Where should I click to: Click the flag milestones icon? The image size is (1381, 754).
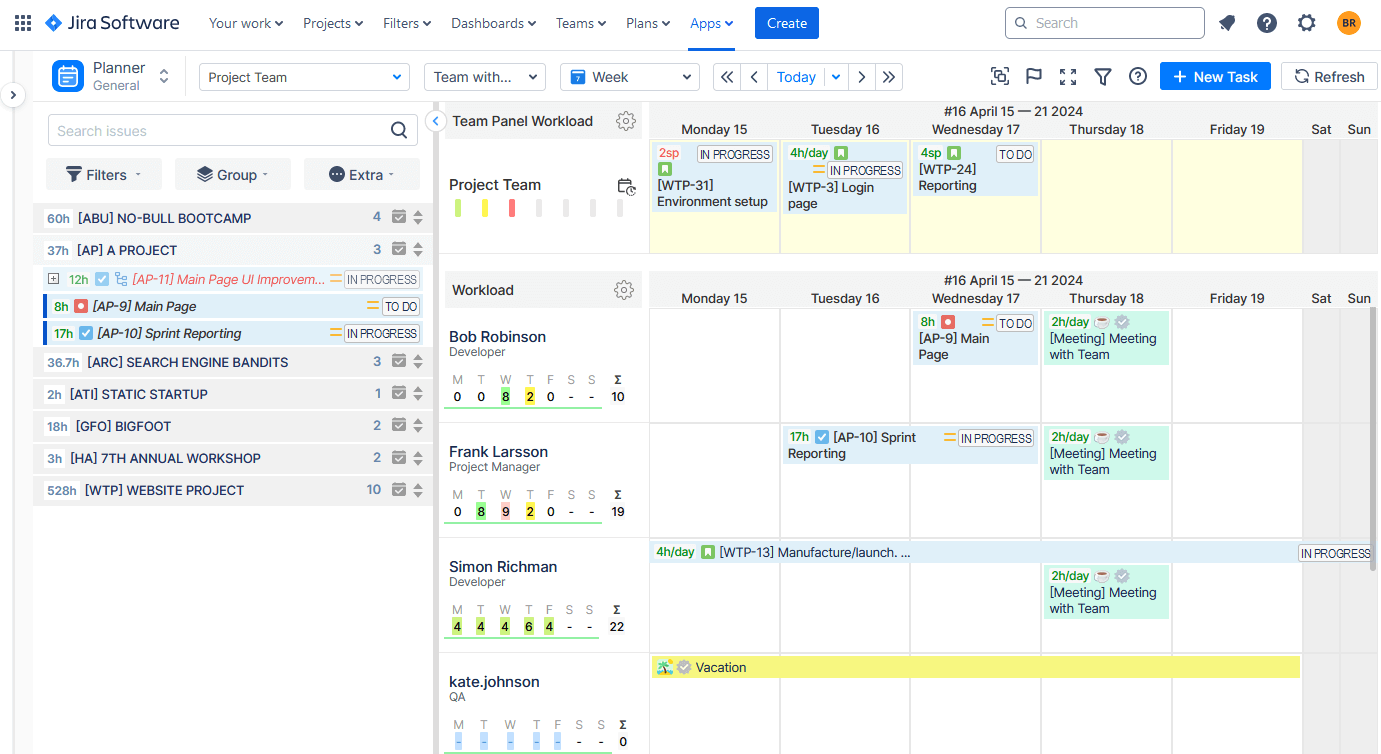(x=1034, y=77)
